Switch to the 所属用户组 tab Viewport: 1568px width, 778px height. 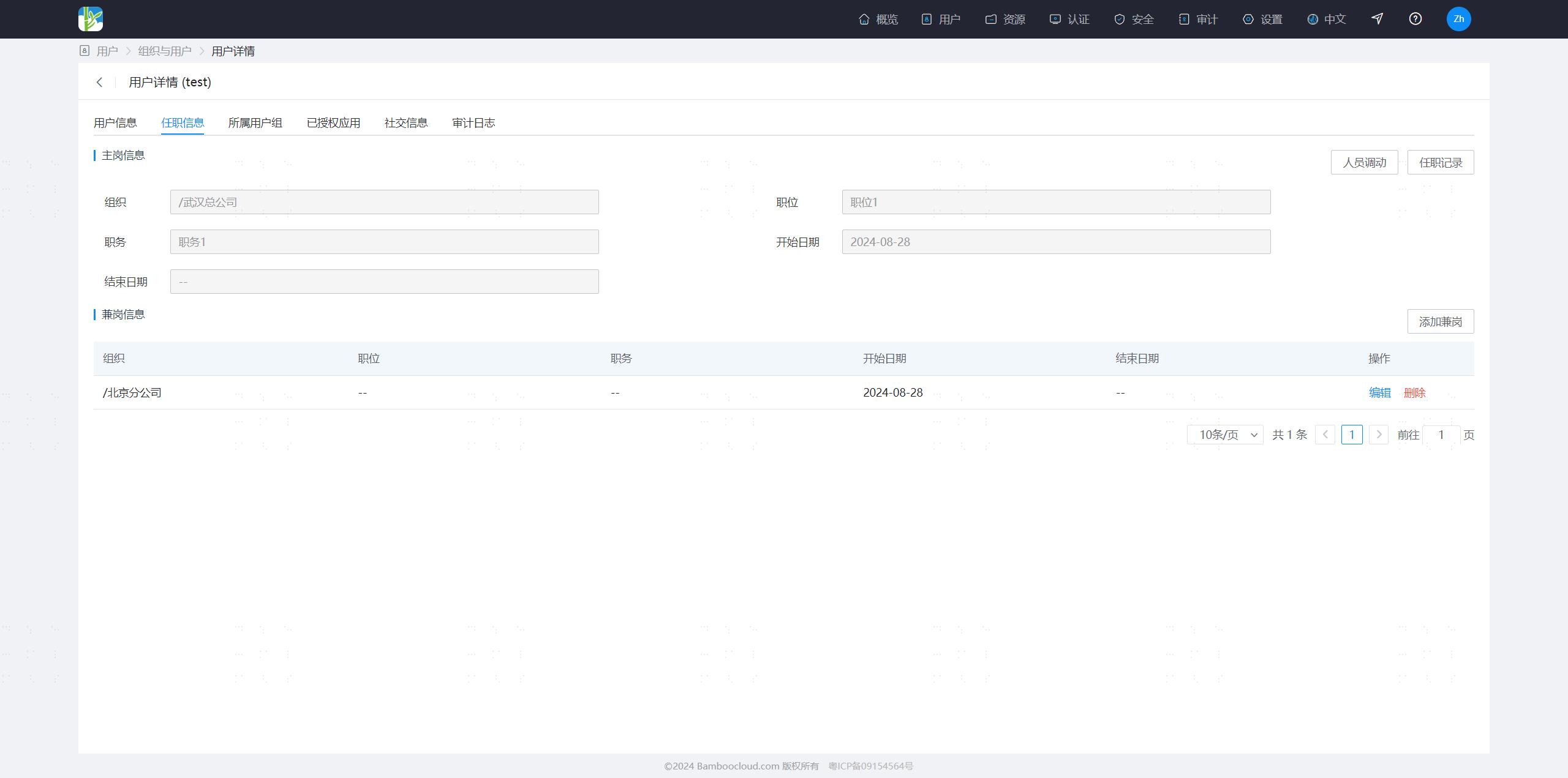pyautogui.click(x=255, y=123)
